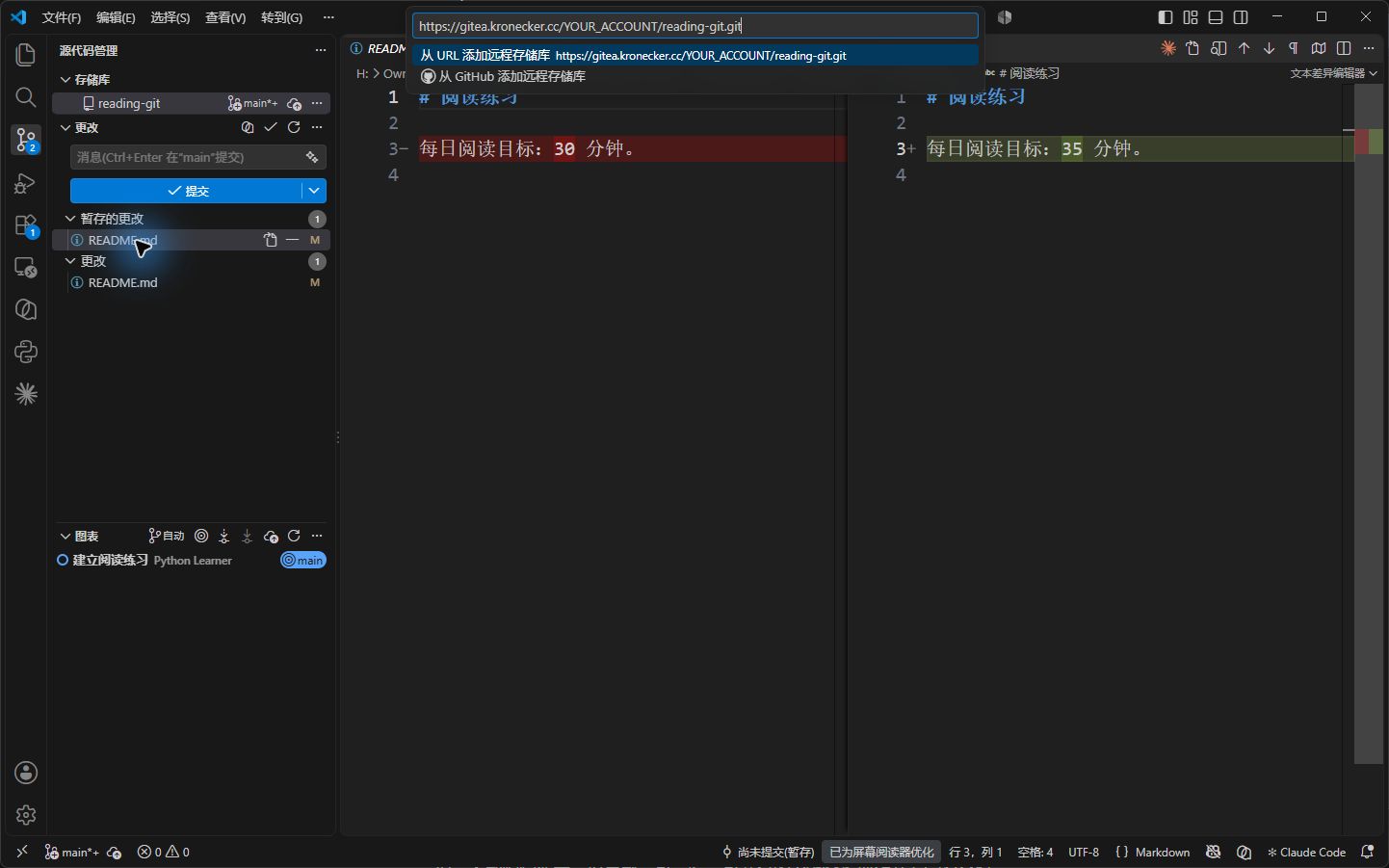Open the Accounts menu icon

pos(26,773)
